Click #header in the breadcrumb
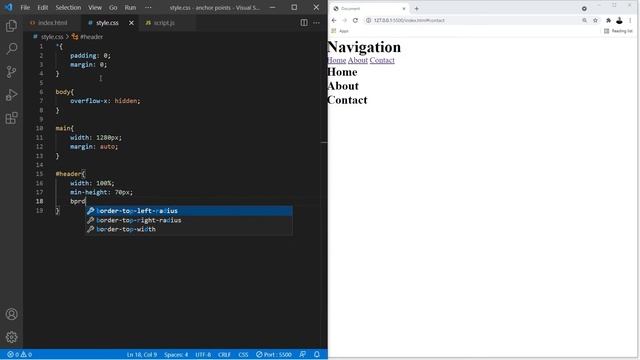Screen dimensions: 640x360 click(91, 37)
